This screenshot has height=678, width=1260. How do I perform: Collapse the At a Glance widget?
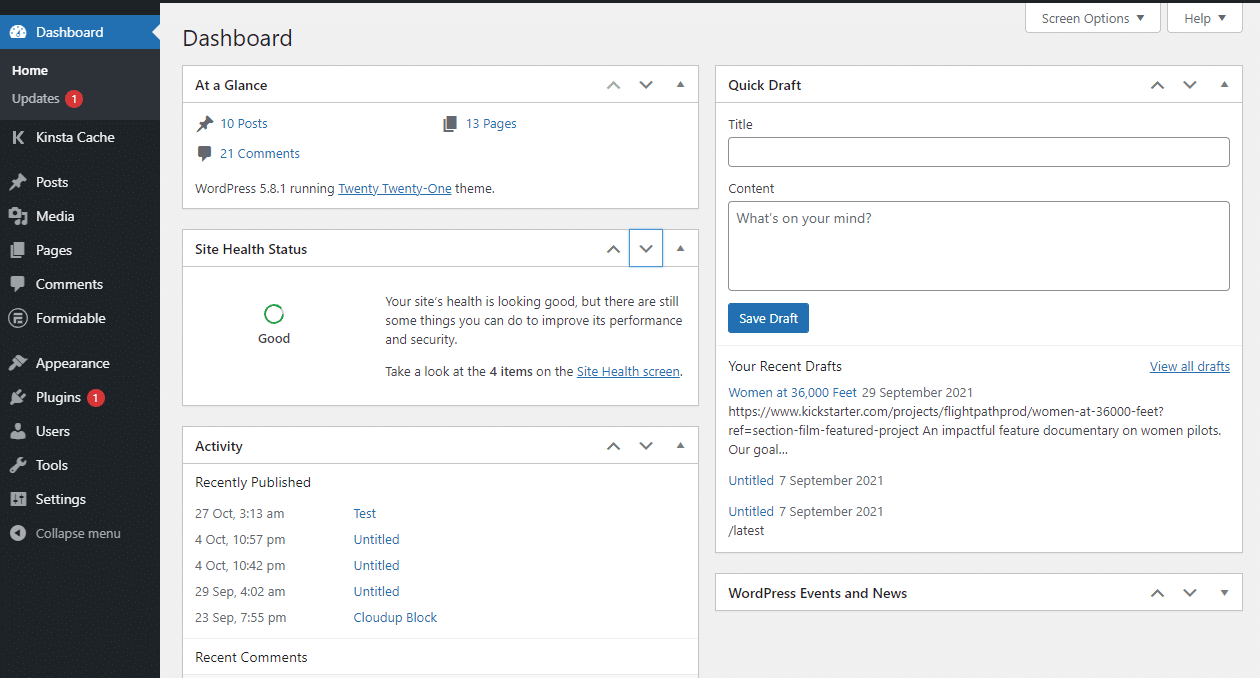click(x=681, y=84)
